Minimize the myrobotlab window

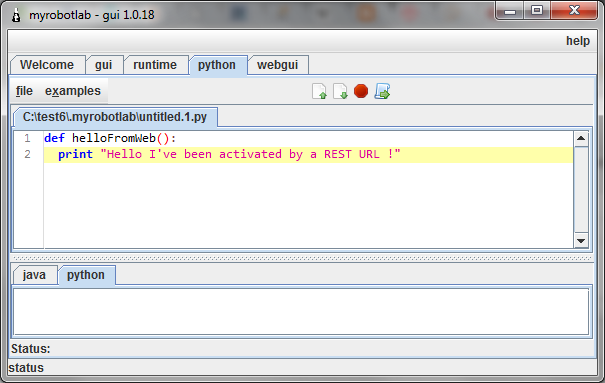[510, 11]
